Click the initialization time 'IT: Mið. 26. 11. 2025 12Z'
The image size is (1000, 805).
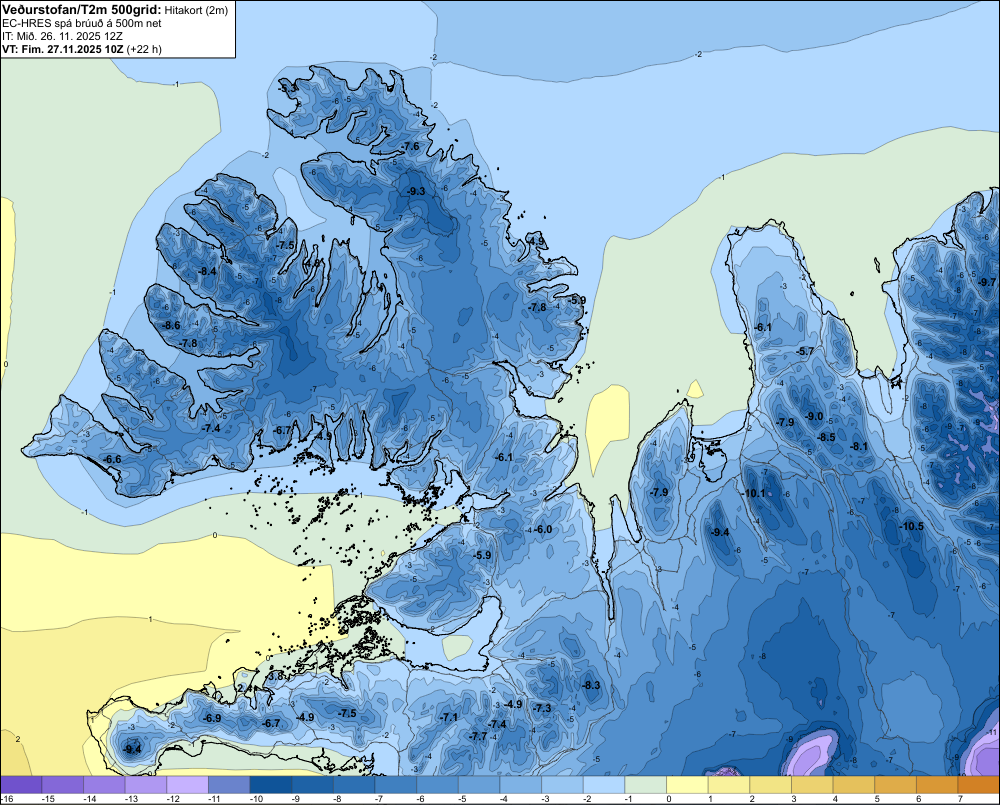[62, 36]
